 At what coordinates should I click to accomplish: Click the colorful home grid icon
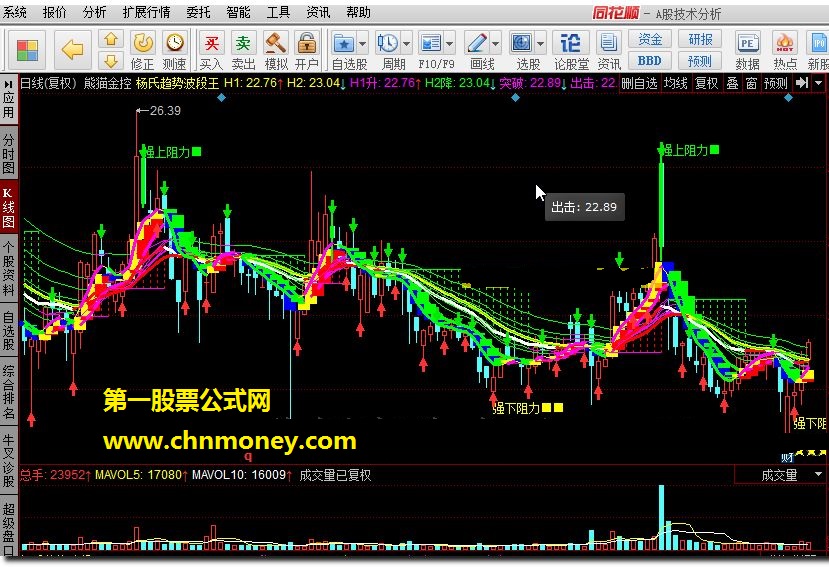tap(27, 51)
